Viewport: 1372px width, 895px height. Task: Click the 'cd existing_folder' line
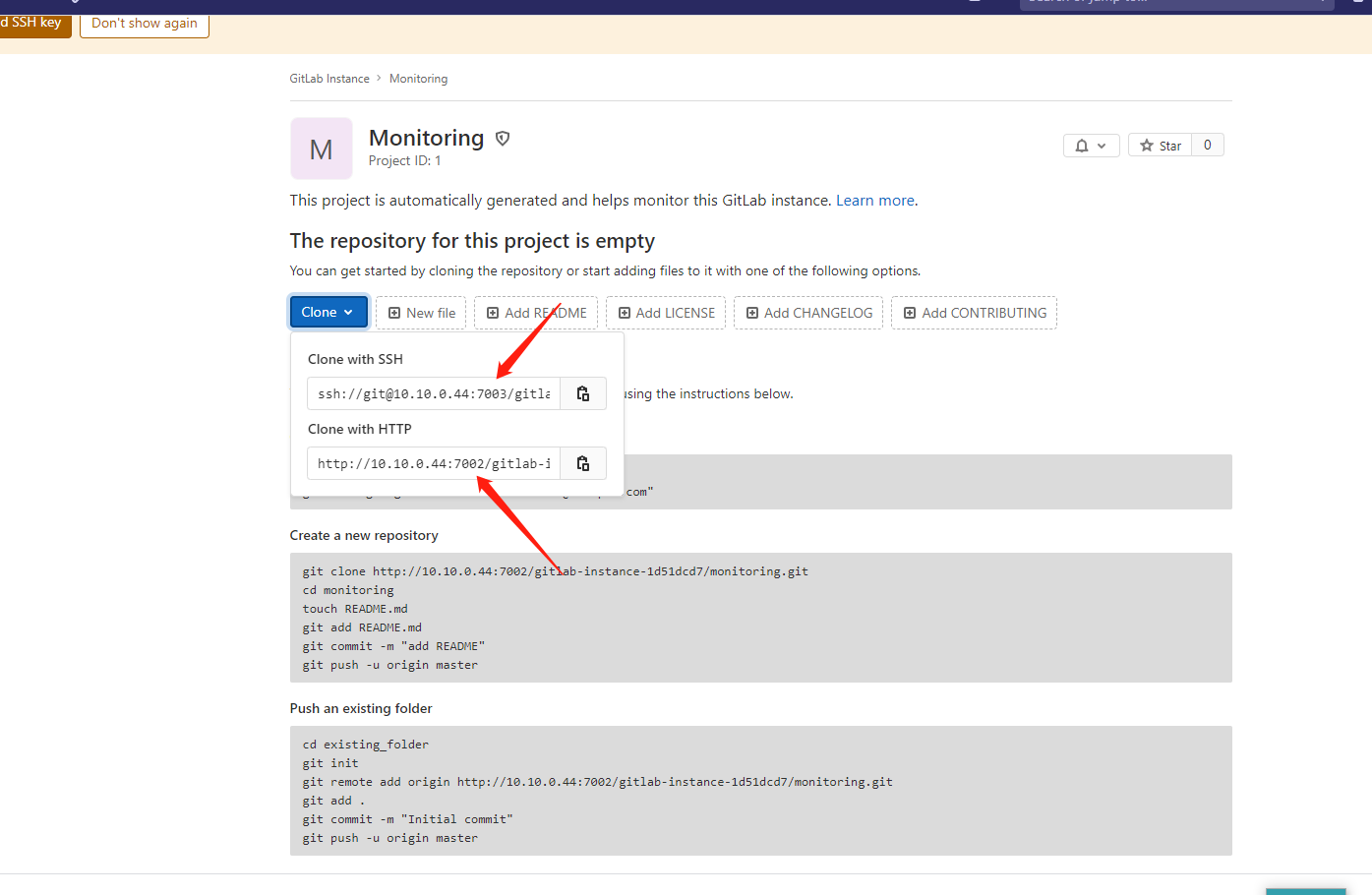click(366, 745)
